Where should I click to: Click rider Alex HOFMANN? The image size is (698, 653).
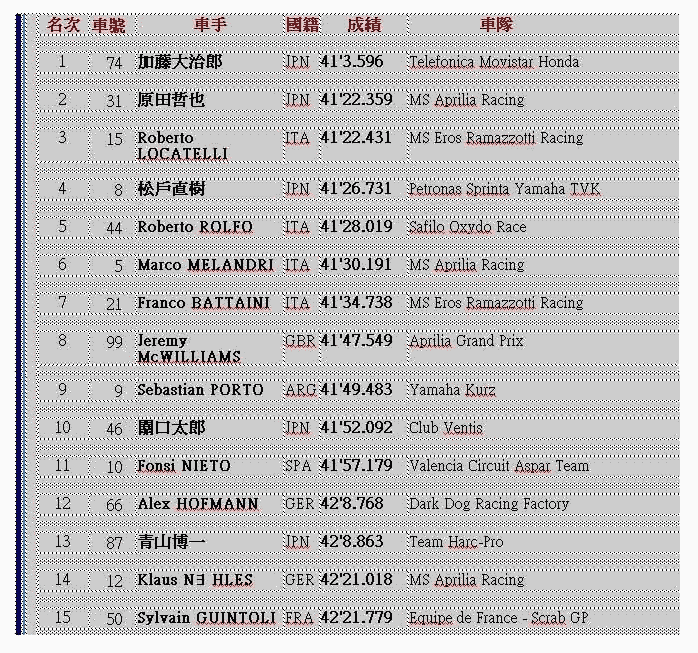(198, 504)
